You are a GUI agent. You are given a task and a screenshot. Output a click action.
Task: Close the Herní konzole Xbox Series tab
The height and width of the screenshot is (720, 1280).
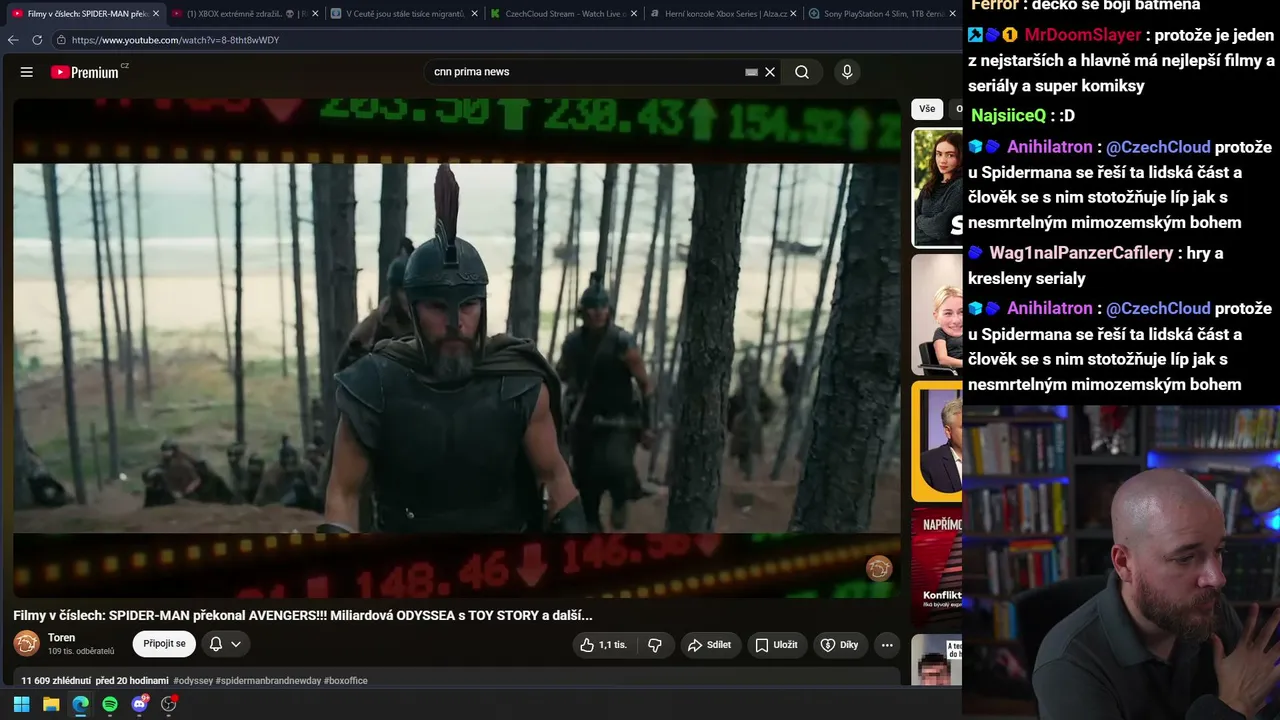click(x=793, y=14)
